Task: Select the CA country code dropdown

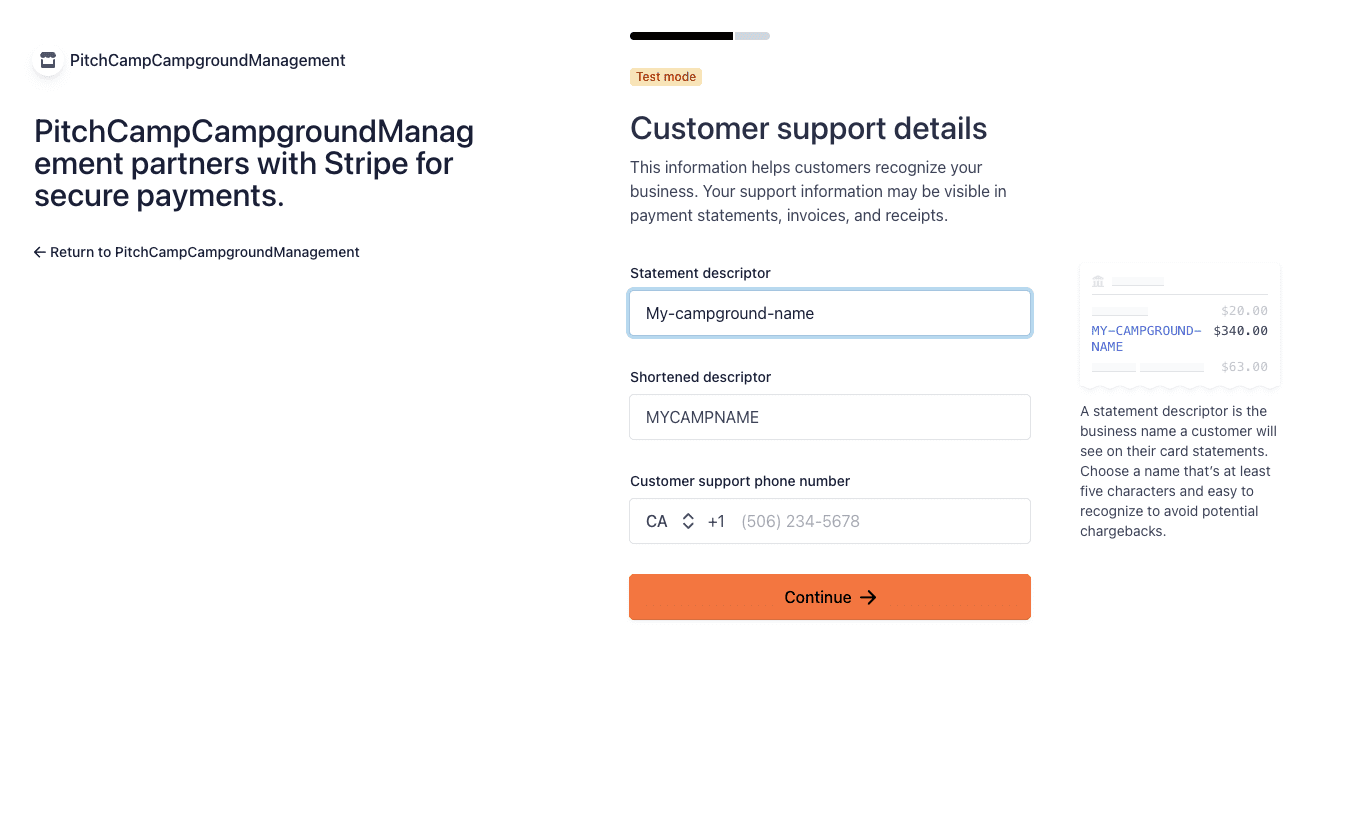Action: point(670,521)
